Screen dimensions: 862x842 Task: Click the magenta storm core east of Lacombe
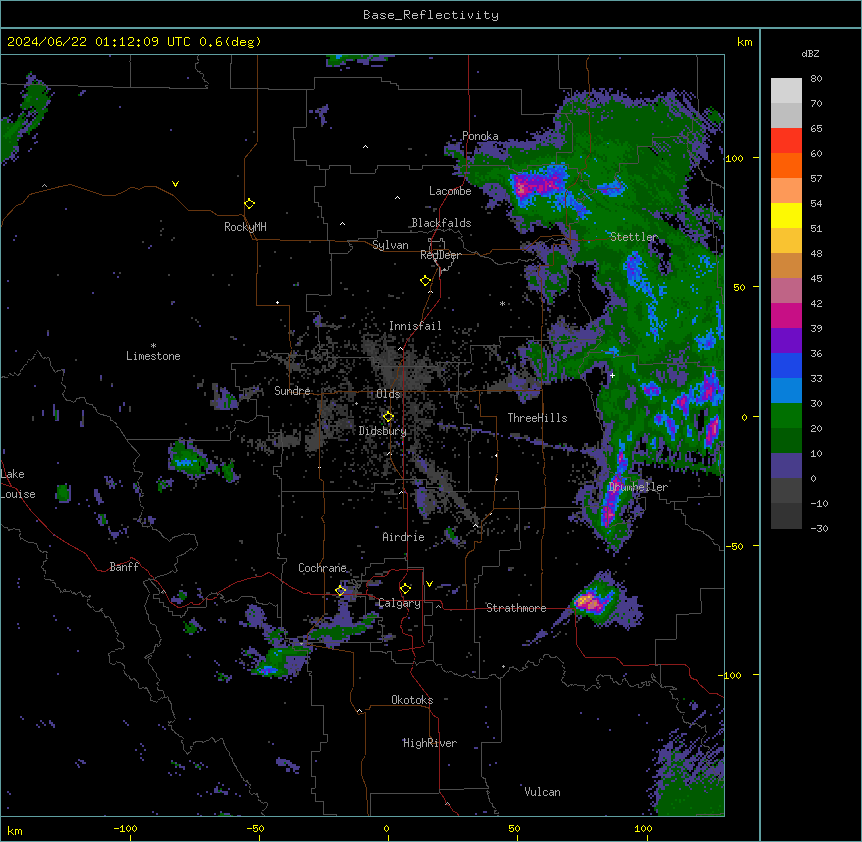(536, 185)
